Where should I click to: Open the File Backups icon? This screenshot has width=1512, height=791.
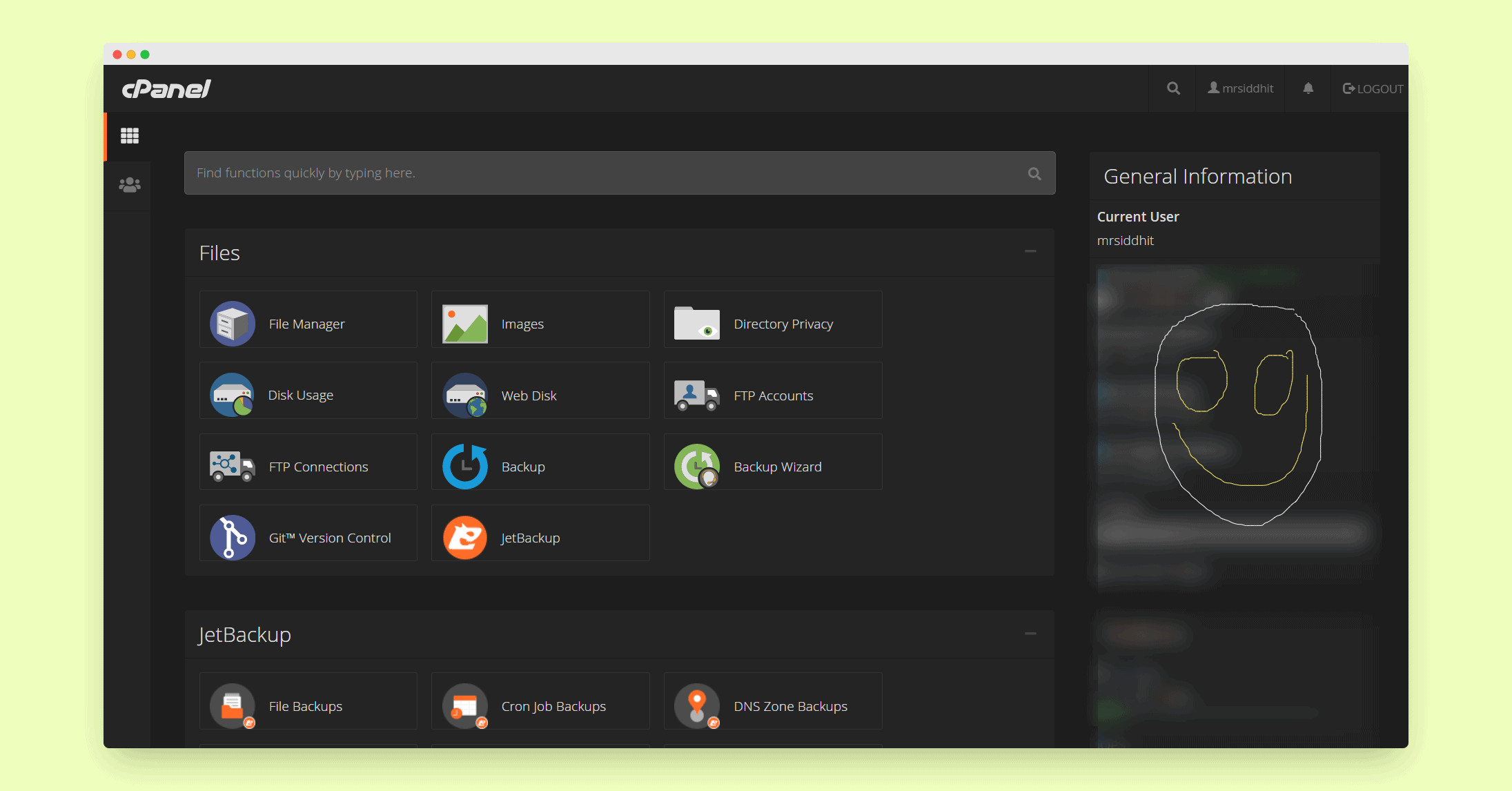(233, 706)
